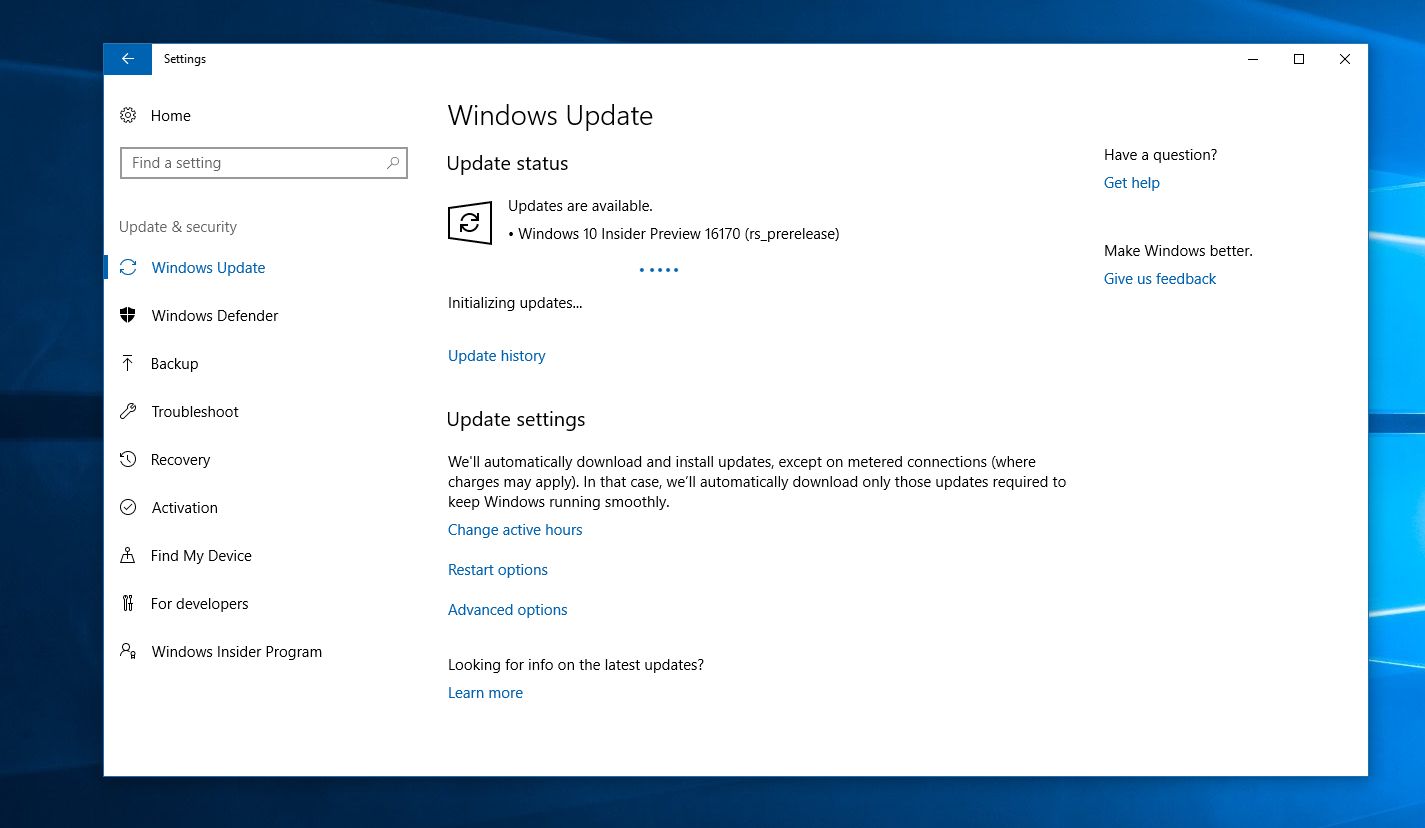Click the Windows Update sync arrows sidebar icon
The image size is (1425, 828).
(x=128, y=268)
